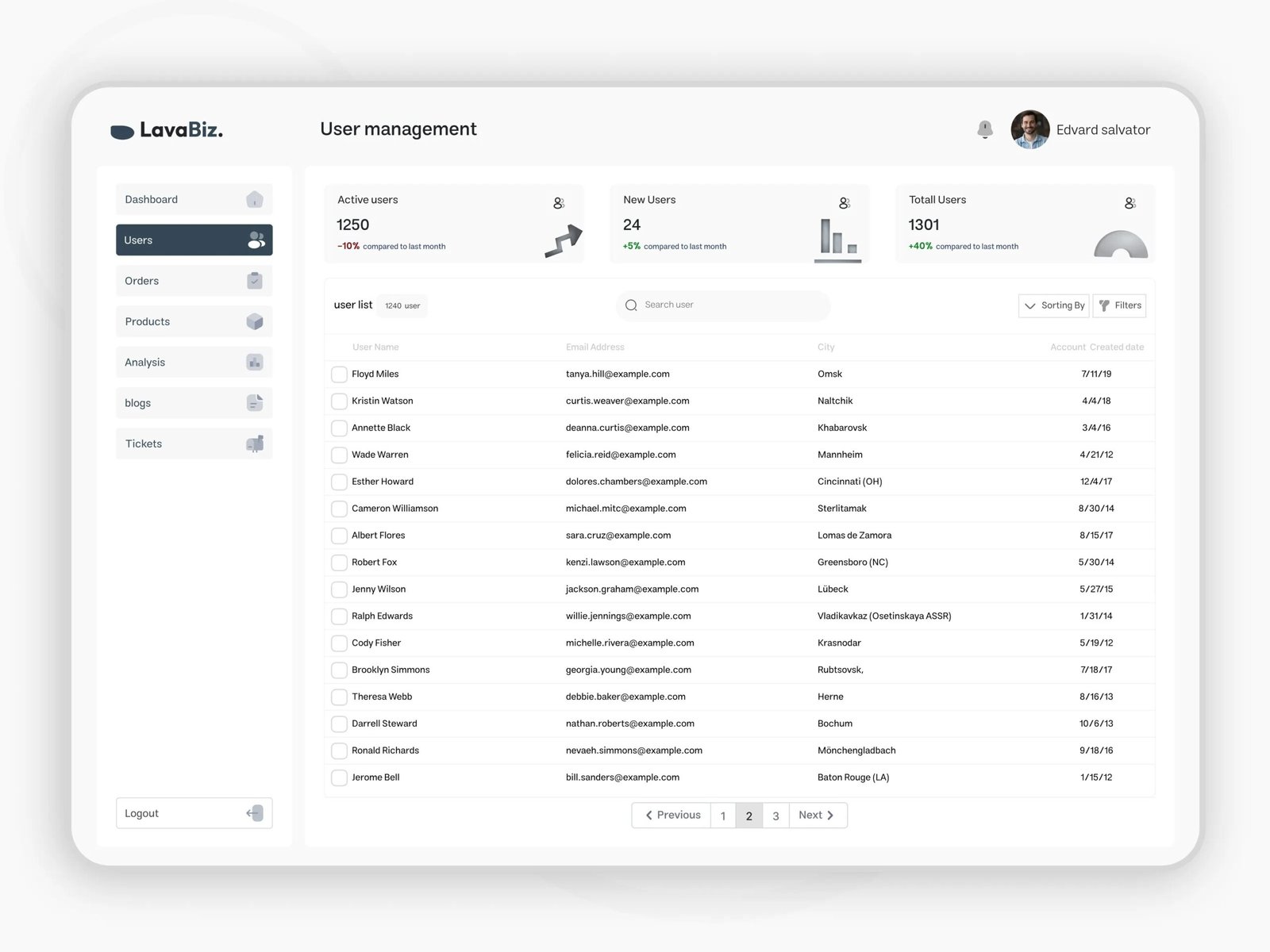Image resolution: width=1270 pixels, height=952 pixels.
Task: Expand the Filters options
Action: coord(1119,305)
